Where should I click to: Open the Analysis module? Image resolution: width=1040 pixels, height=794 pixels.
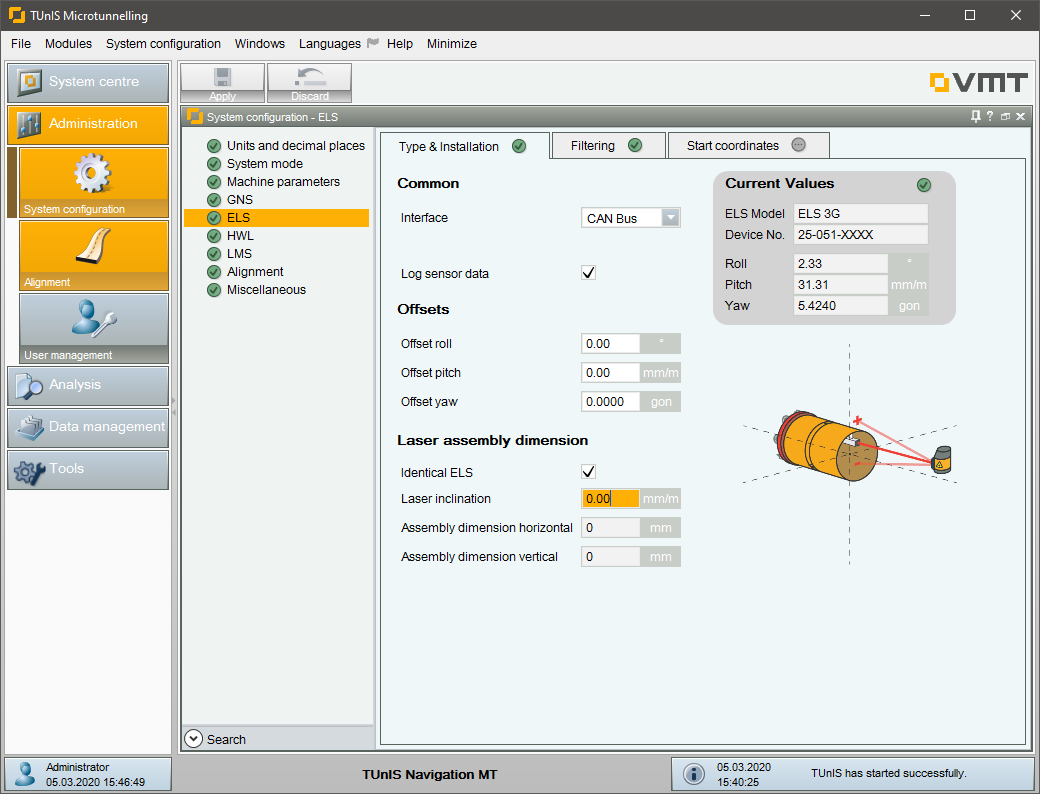point(88,385)
